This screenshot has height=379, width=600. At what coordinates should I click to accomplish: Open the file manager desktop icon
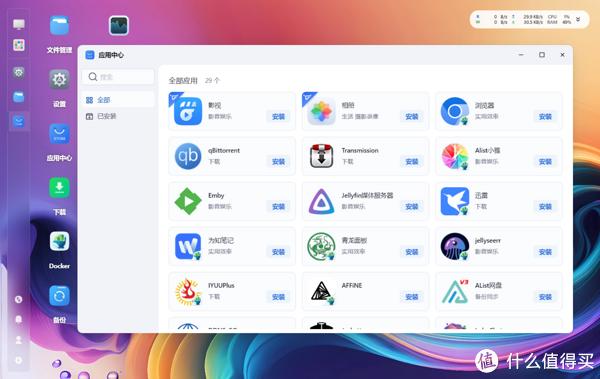tap(59, 26)
